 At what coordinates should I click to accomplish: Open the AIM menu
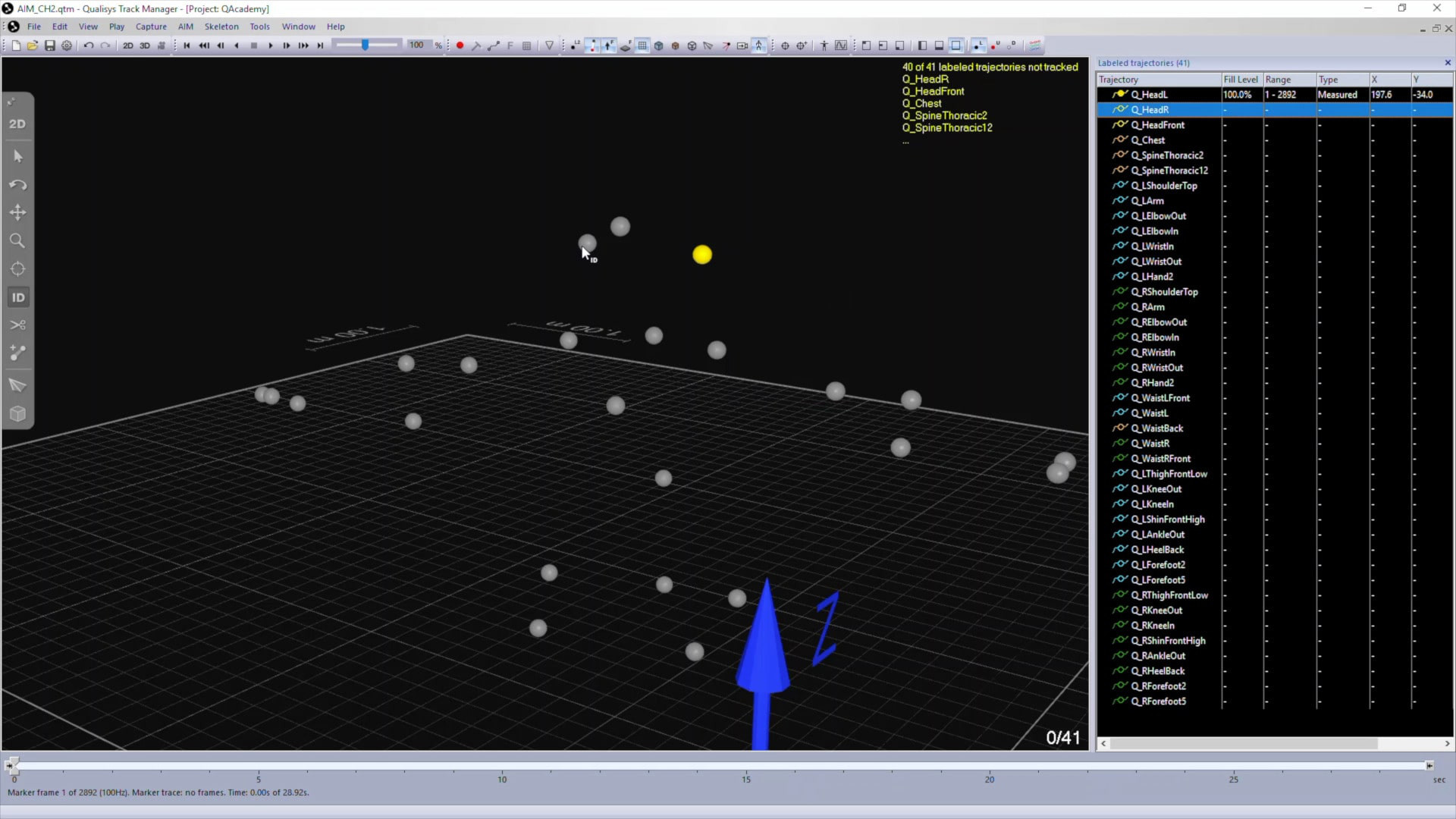click(186, 27)
